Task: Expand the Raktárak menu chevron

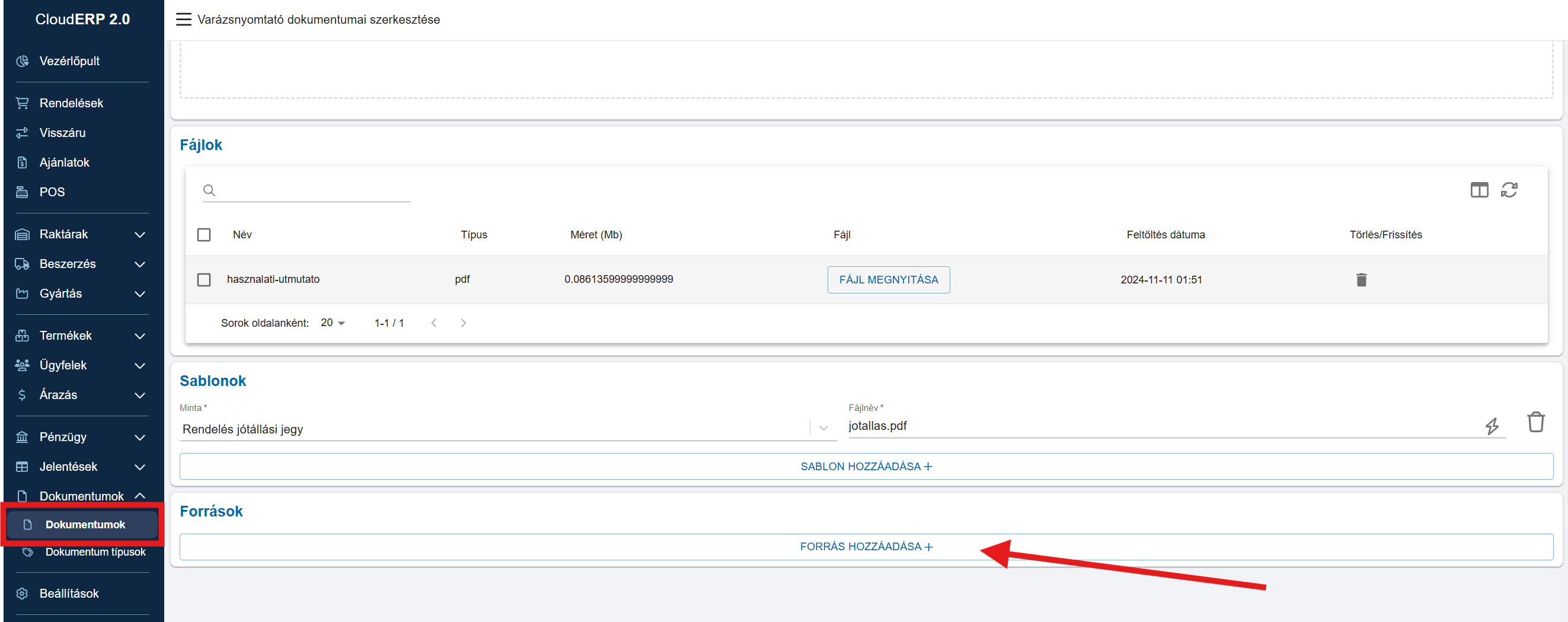Action: 139,234
